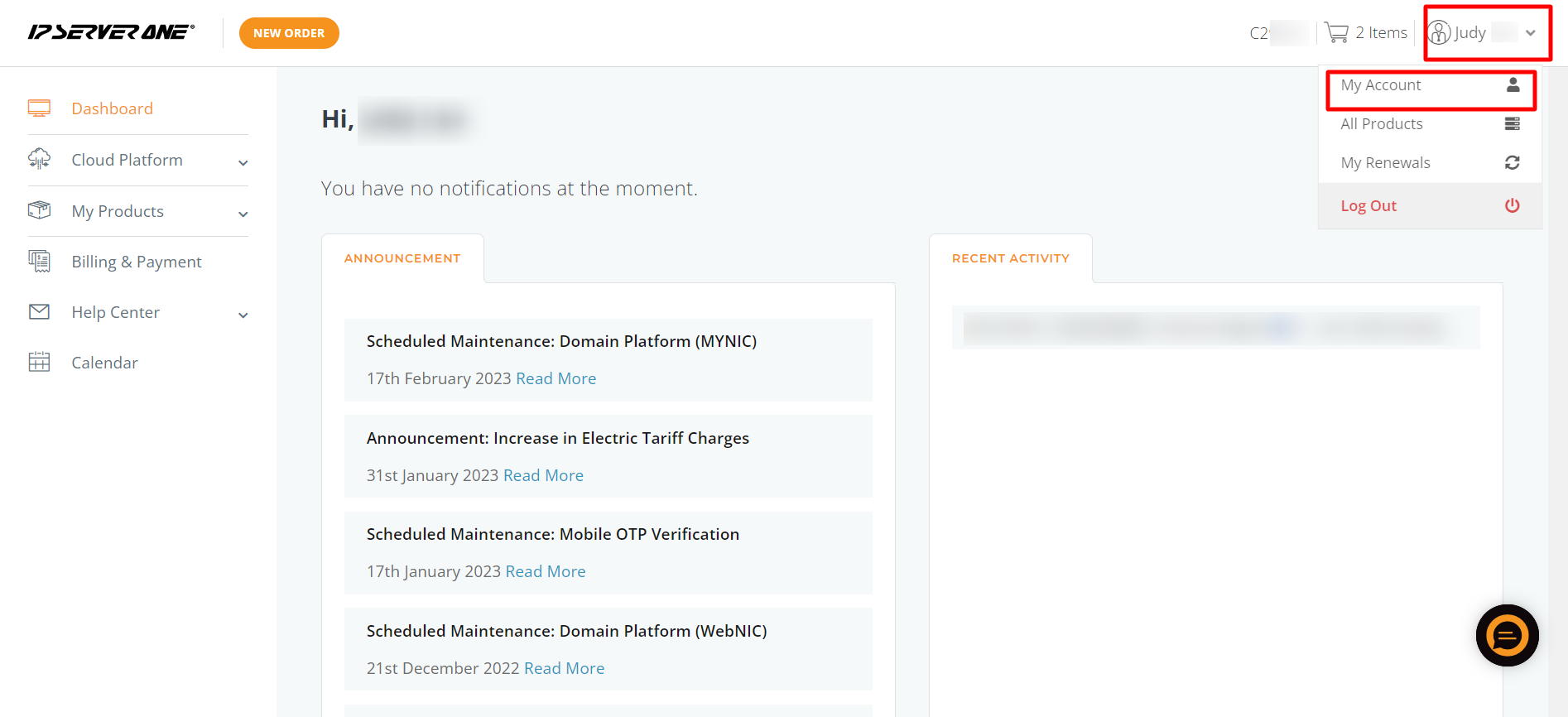Click the My Renewals refresh icon

pyautogui.click(x=1513, y=162)
